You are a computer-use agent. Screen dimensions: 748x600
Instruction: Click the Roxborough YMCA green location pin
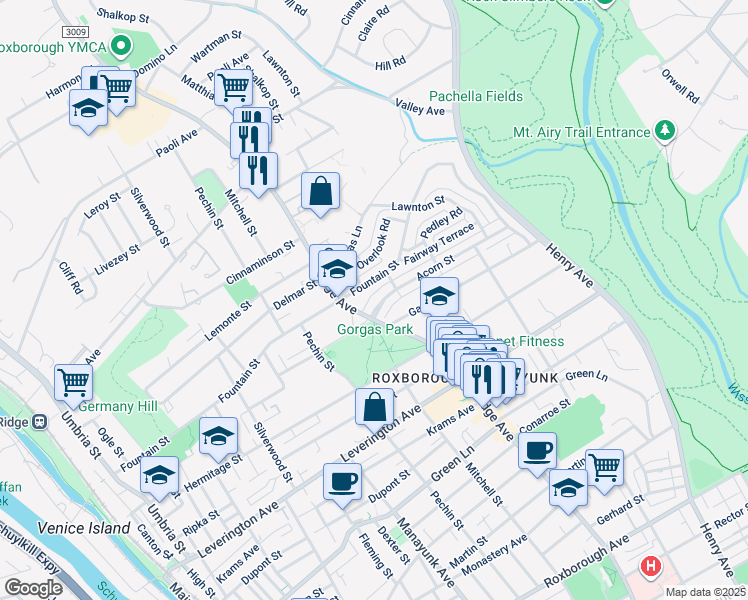point(121,46)
